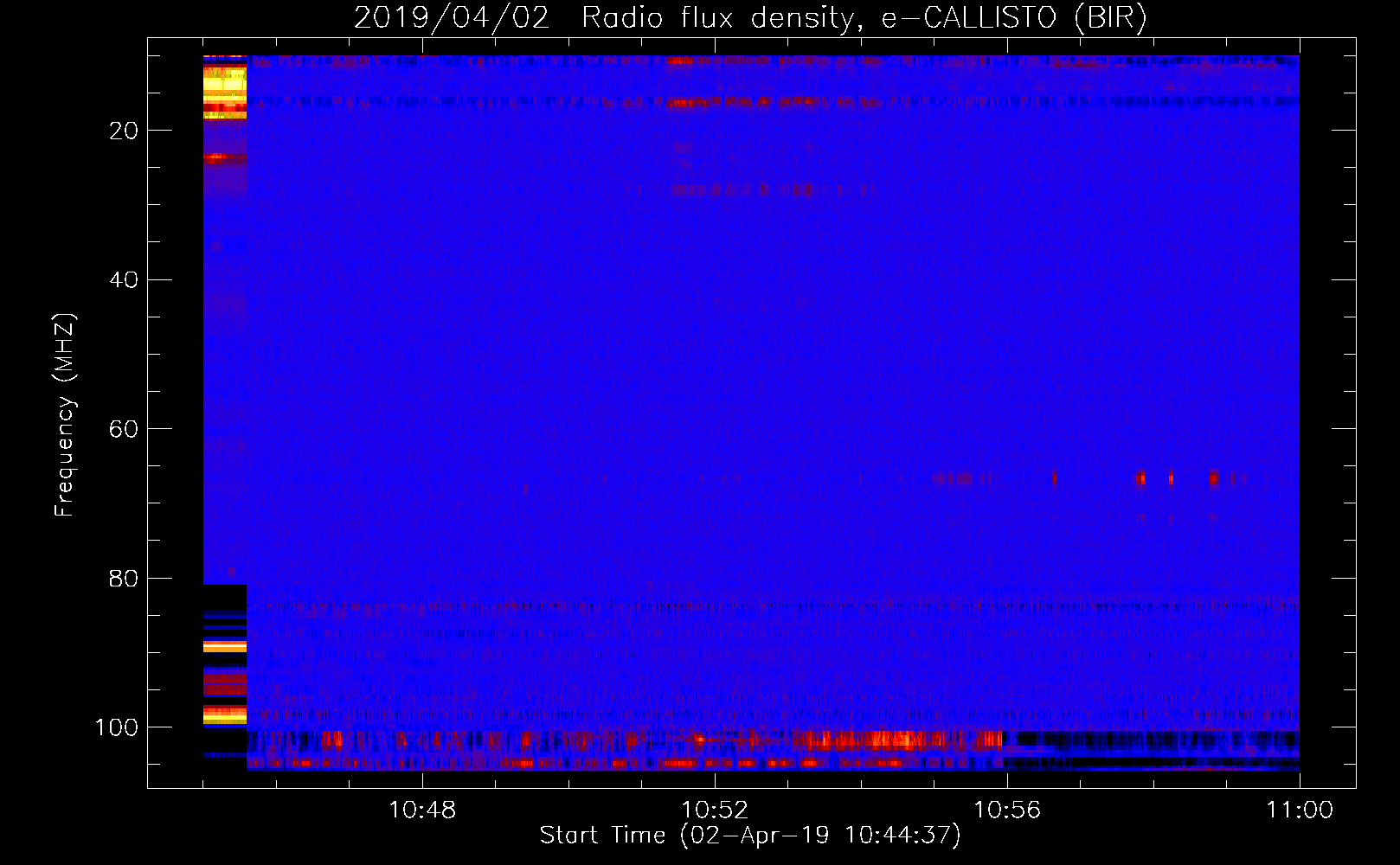This screenshot has width=1400, height=865.
Task: Click the 100 MHz frequency tick label
Action: pos(117,727)
